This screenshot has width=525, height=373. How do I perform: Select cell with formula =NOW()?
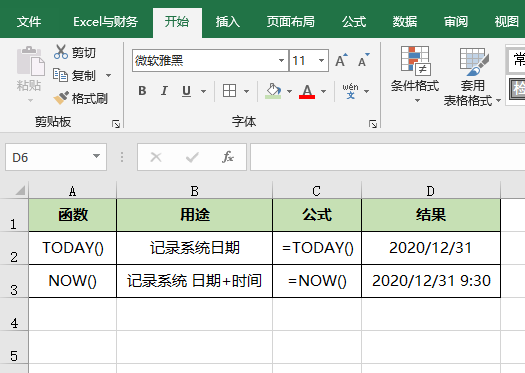317,281
